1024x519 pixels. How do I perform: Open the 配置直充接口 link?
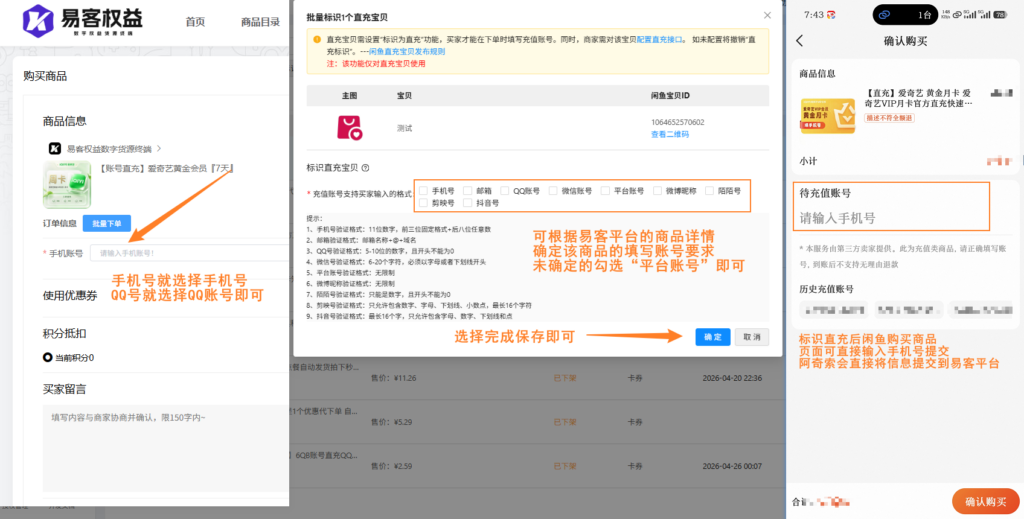pos(660,39)
